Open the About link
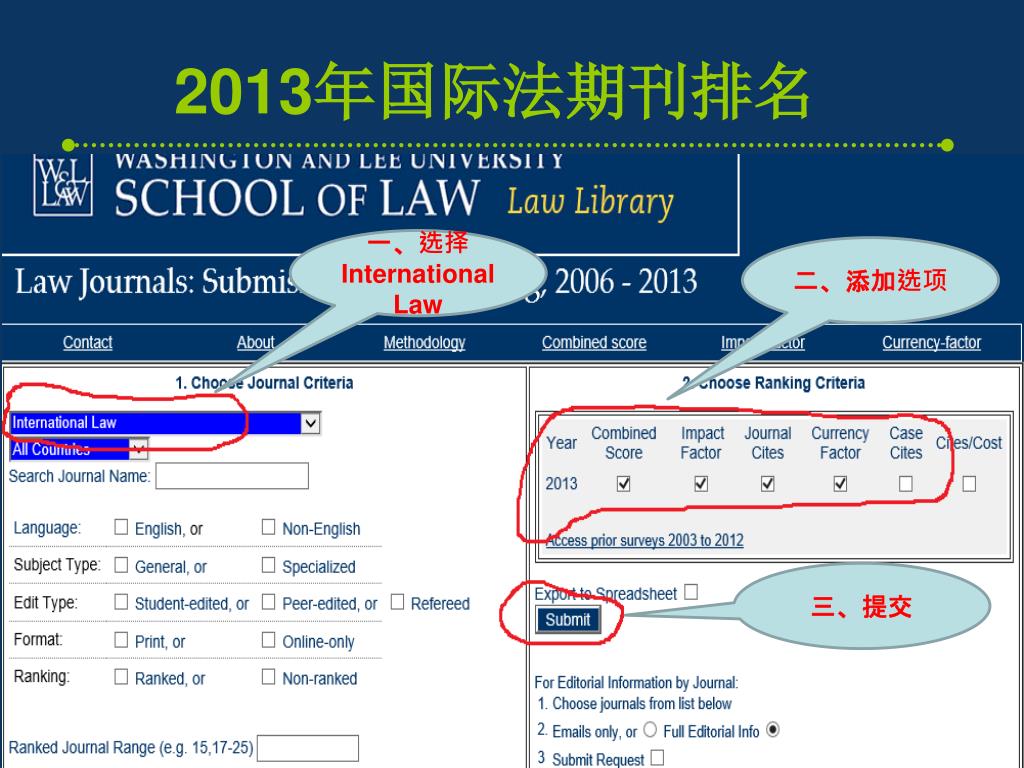 255,342
